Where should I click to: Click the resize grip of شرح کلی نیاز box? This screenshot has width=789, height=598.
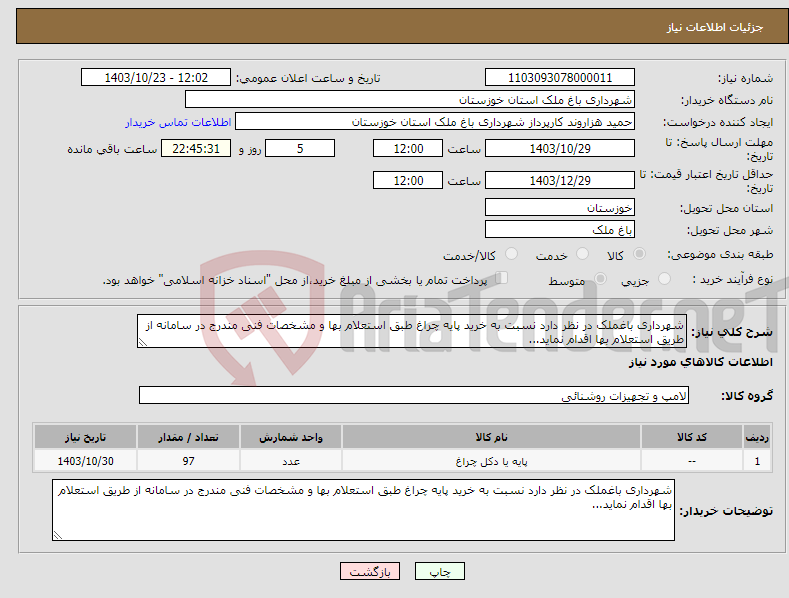click(142, 343)
